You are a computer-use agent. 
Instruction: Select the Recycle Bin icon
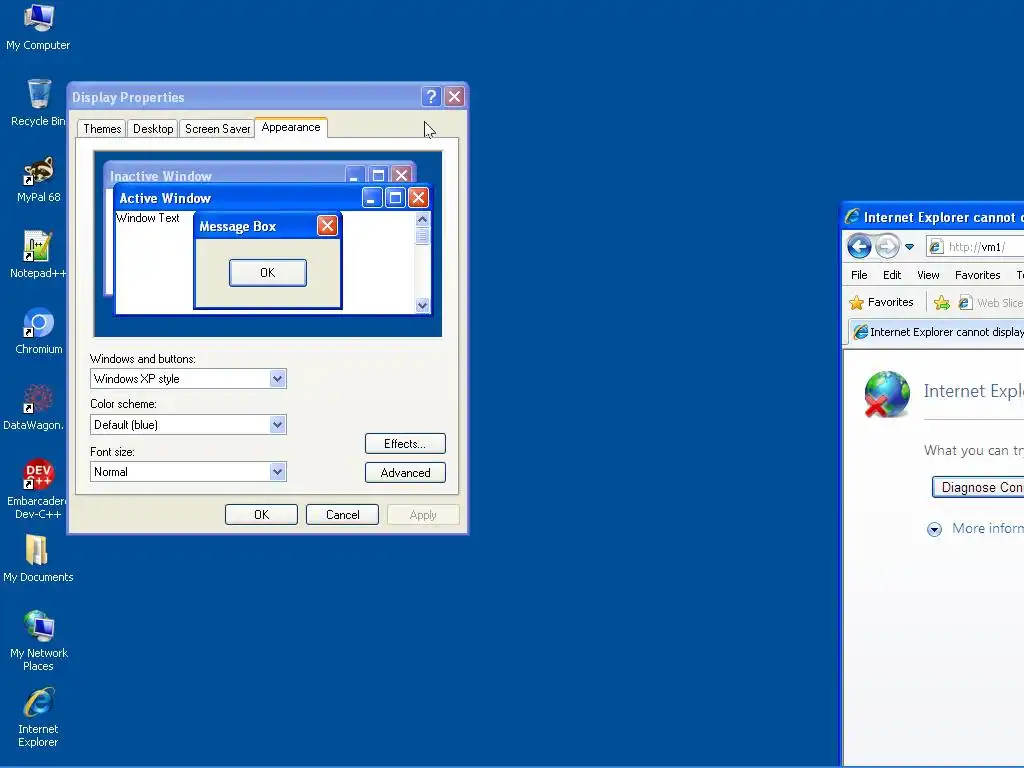coord(38,103)
